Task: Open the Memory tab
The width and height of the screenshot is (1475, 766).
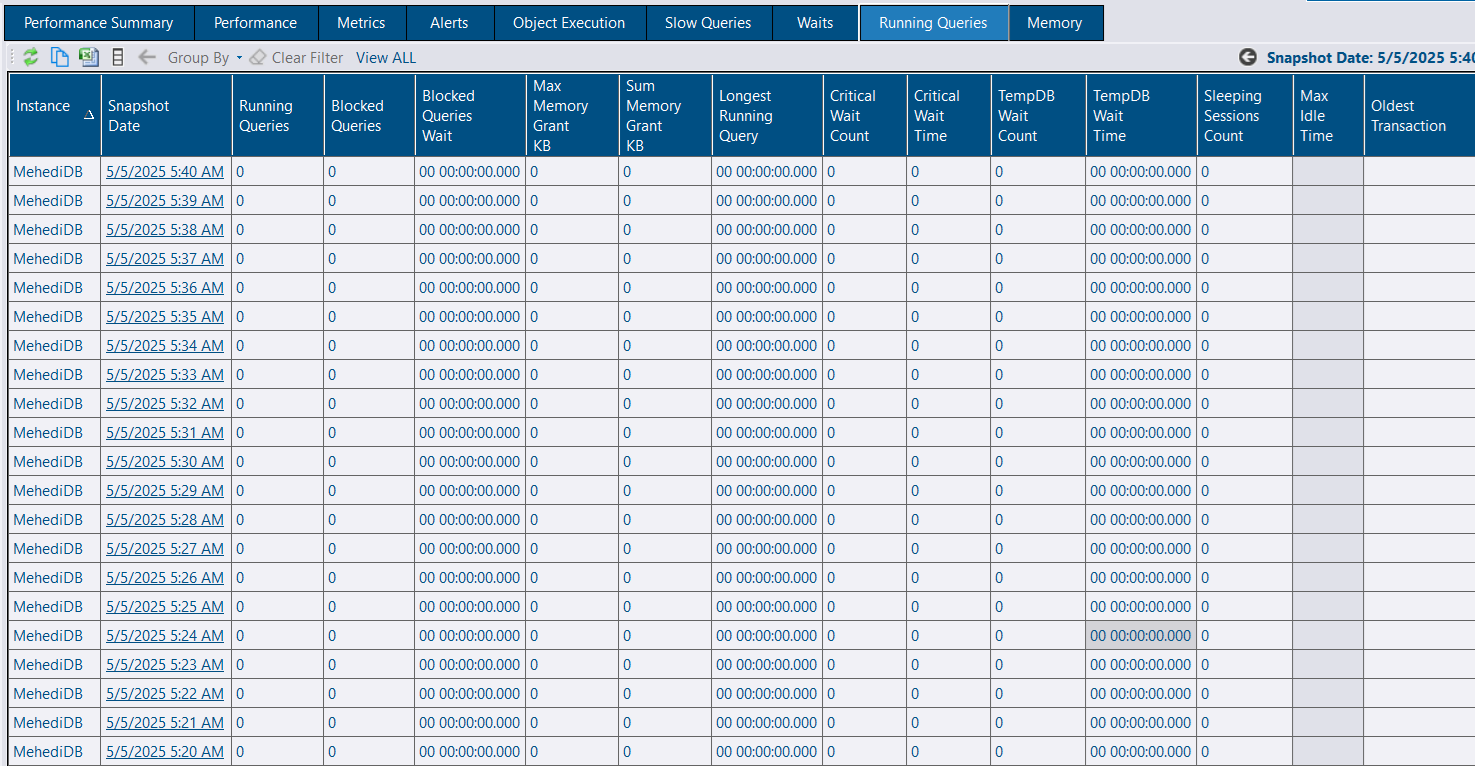Action: coord(1054,23)
